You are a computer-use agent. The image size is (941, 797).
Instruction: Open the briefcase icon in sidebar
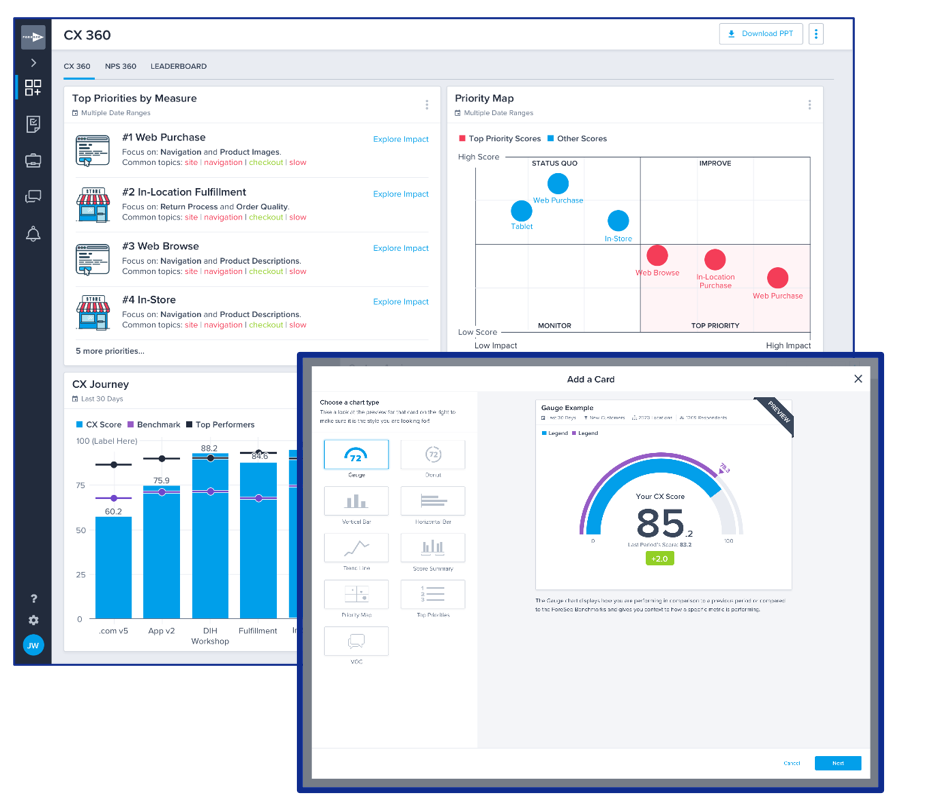33,160
